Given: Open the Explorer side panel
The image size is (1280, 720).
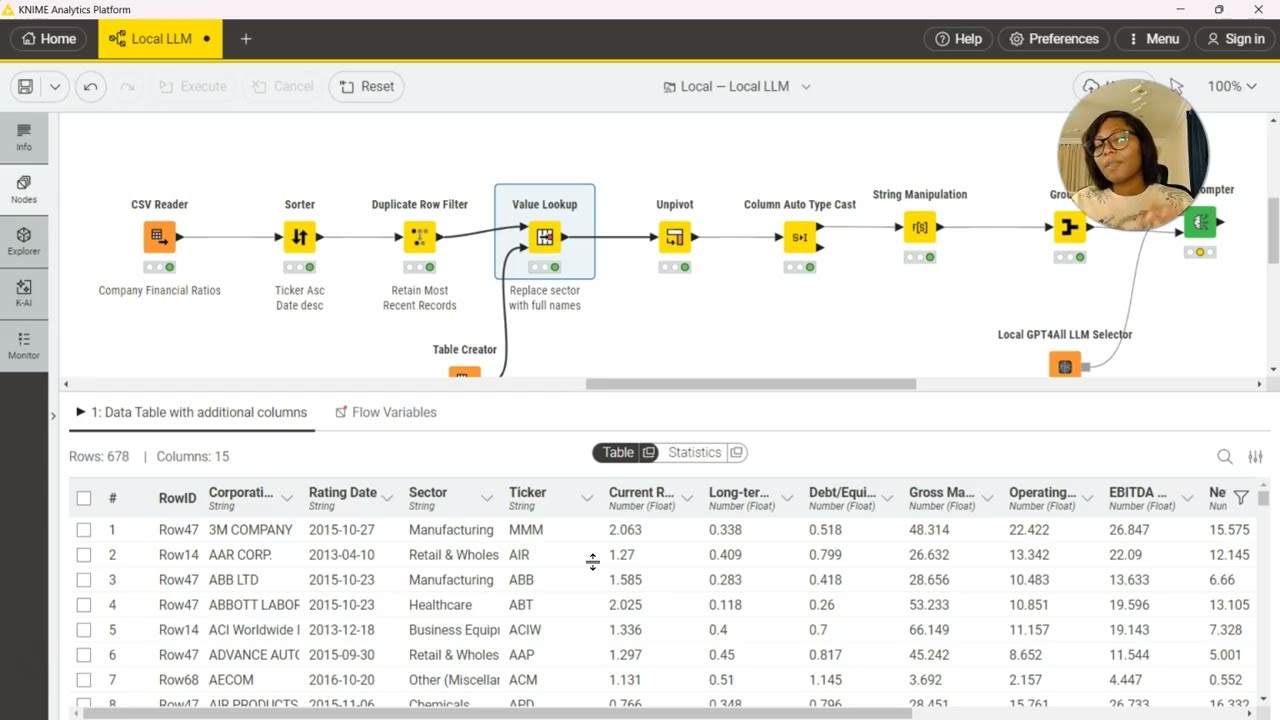Looking at the screenshot, I should point(24,242).
